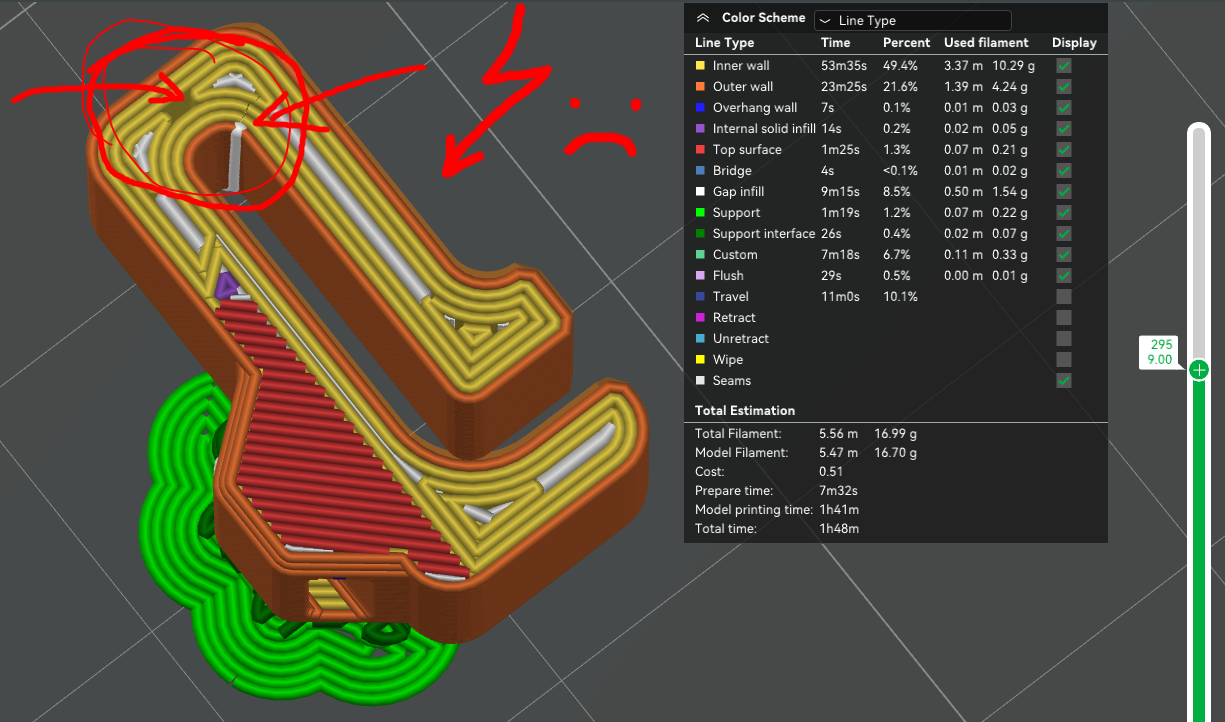Click the Model printing time "1h41m"
The height and width of the screenshot is (722, 1225).
pos(838,510)
